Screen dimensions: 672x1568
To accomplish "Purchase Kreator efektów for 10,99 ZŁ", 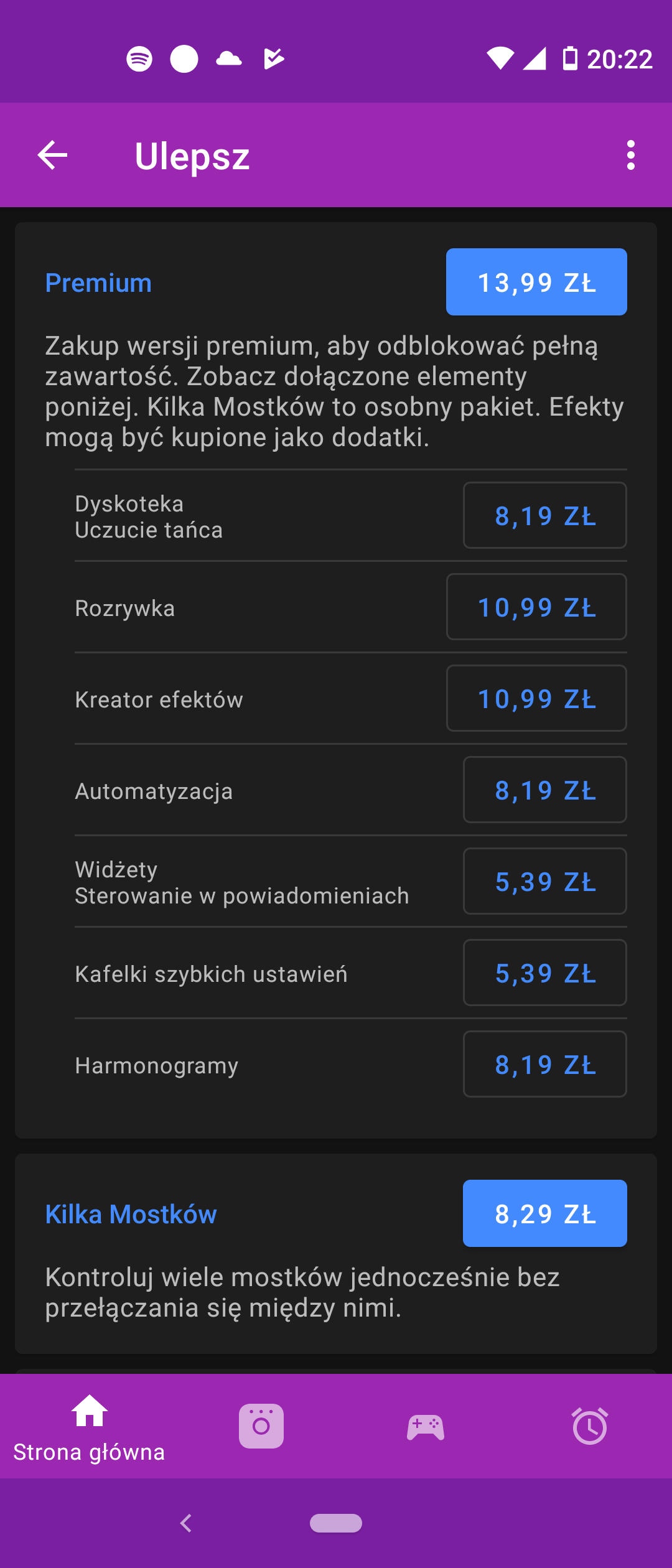I will coord(536,698).
